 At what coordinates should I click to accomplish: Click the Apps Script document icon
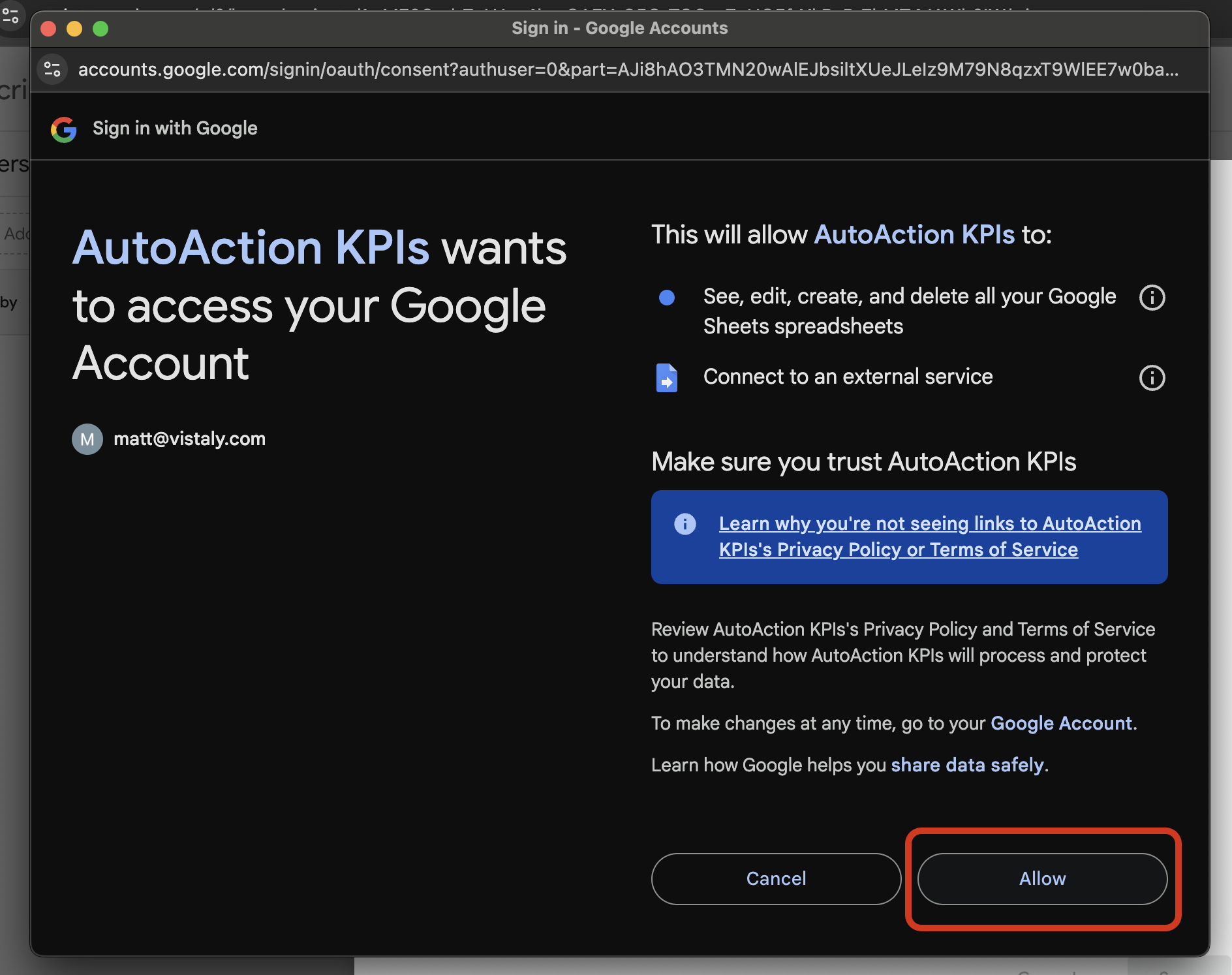click(x=666, y=378)
